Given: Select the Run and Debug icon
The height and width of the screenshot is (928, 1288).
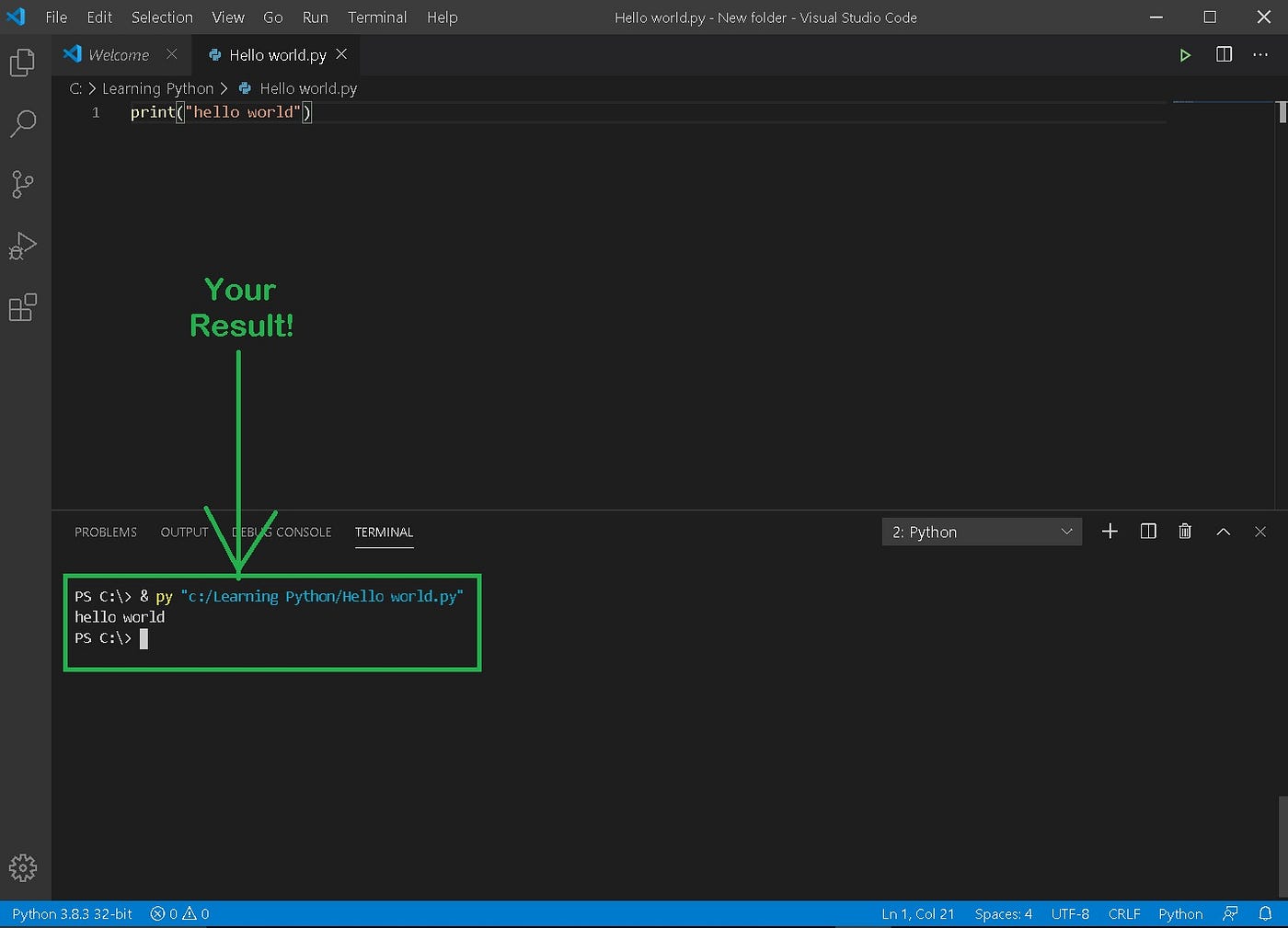Looking at the screenshot, I should (x=22, y=246).
